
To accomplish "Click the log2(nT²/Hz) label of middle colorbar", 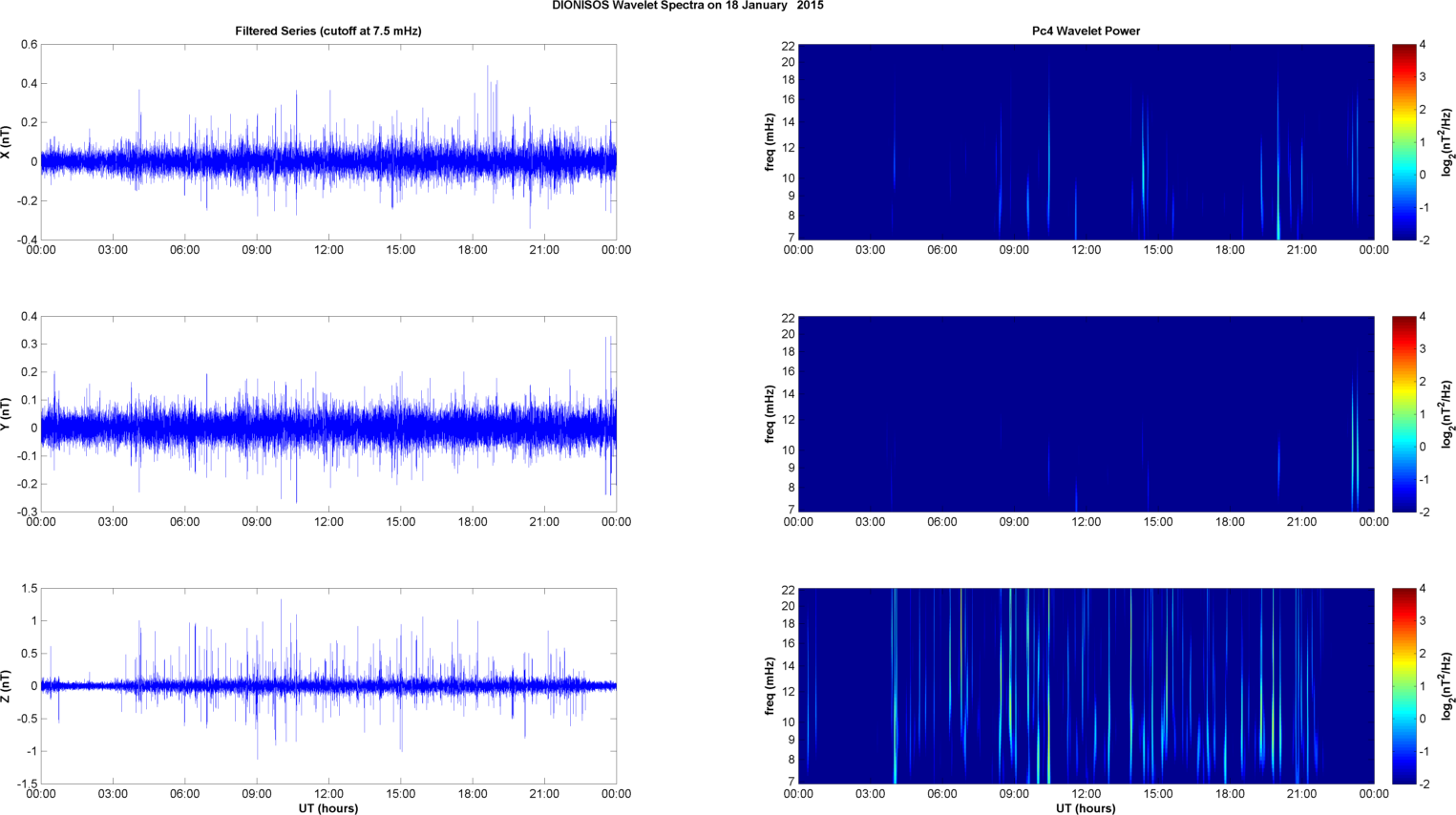I will [x=1447, y=414].
